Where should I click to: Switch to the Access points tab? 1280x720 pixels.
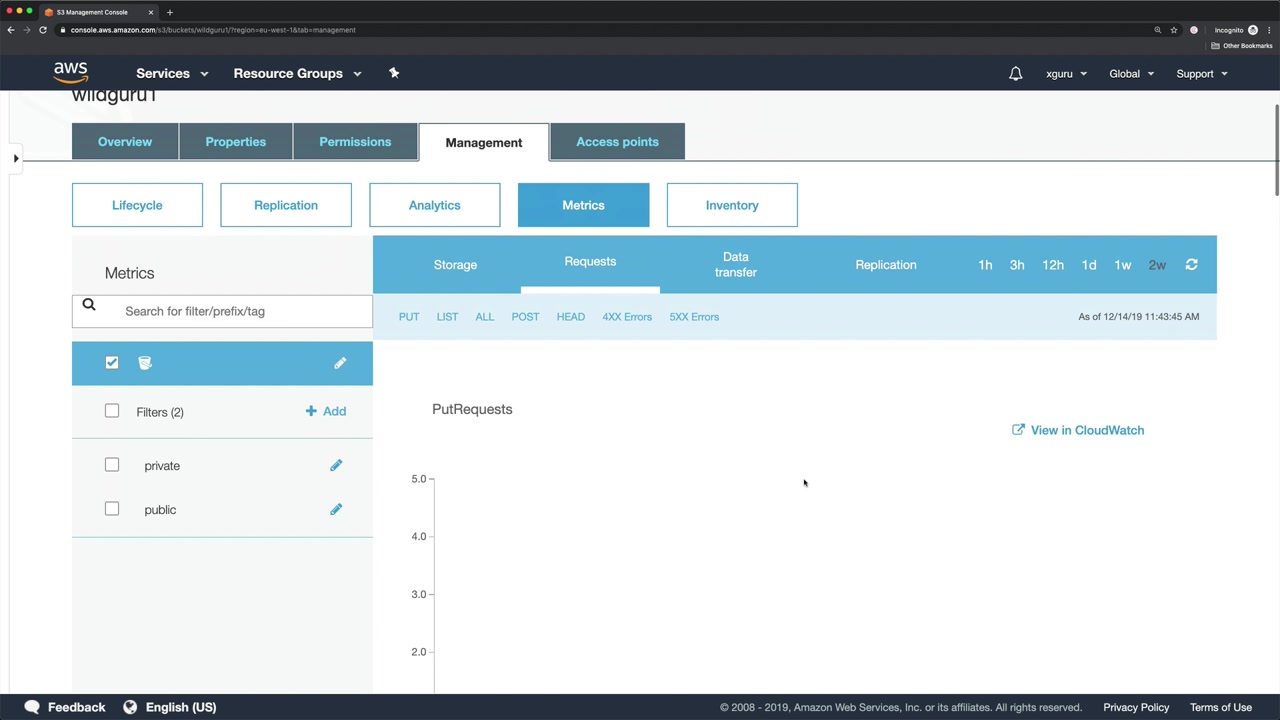point(617,142)
